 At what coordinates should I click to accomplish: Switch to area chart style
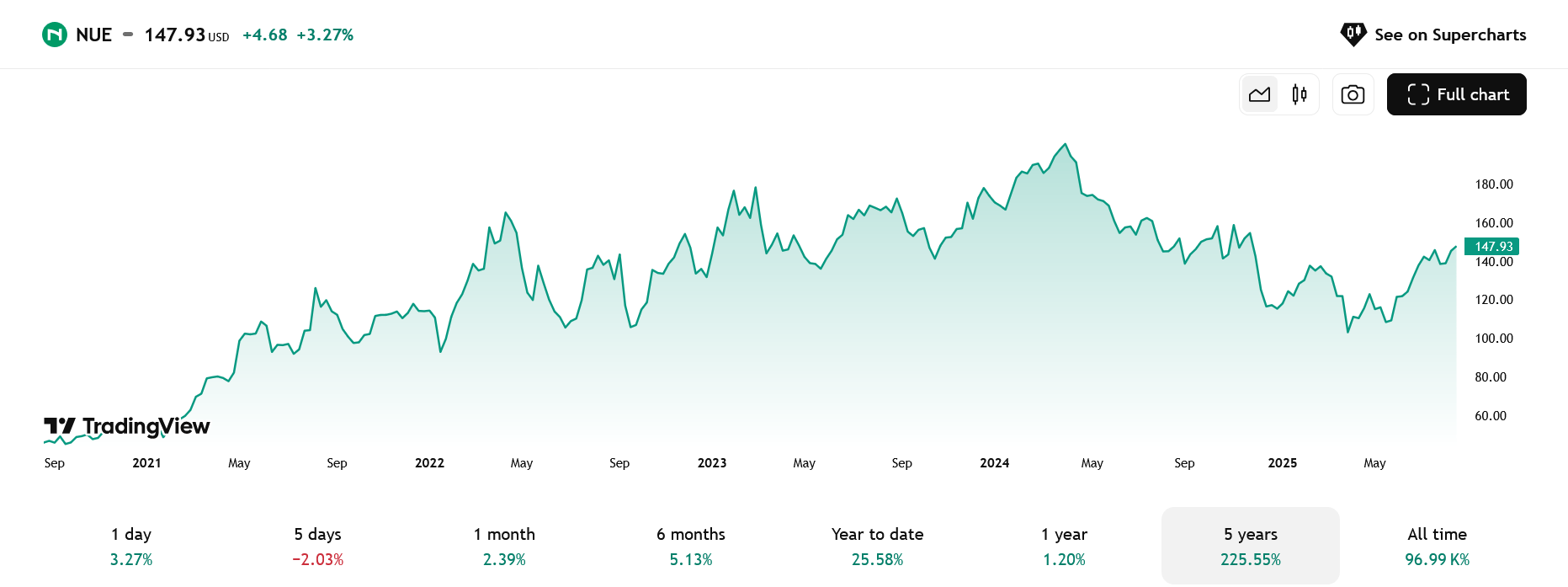click(x=1260, y=94)
